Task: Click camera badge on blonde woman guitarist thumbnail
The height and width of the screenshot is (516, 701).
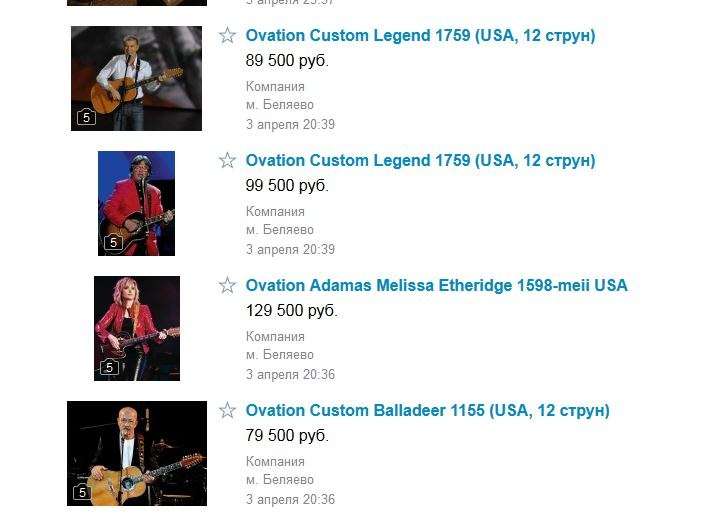Action: [x=109, y=367]
